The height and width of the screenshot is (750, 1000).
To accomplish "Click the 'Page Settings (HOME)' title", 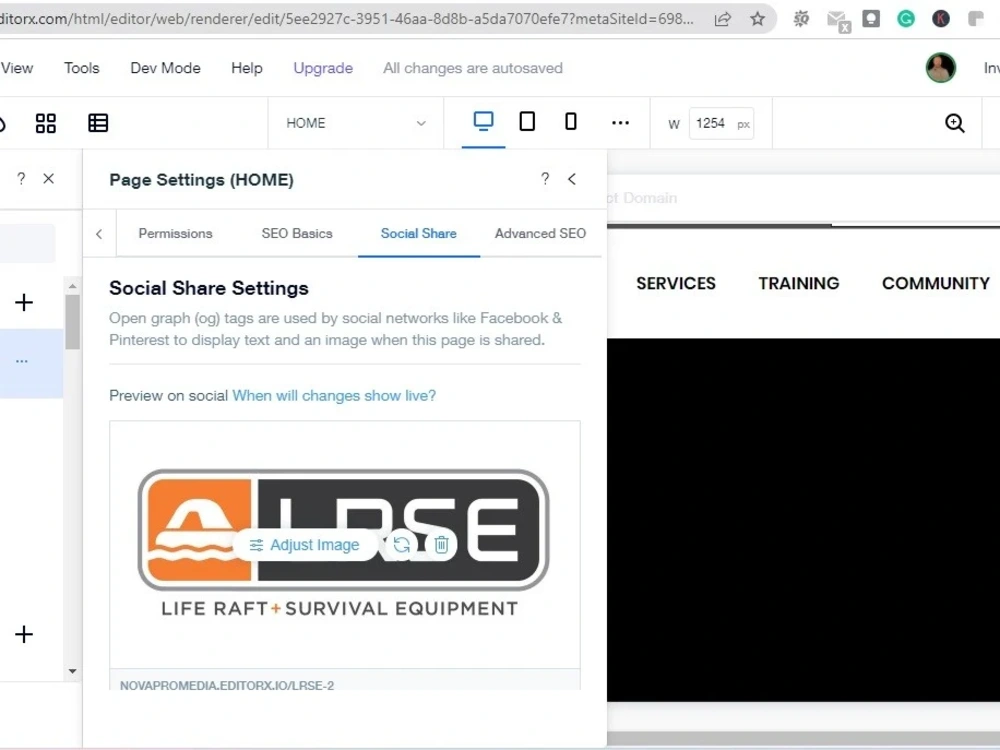I will 202,180.
